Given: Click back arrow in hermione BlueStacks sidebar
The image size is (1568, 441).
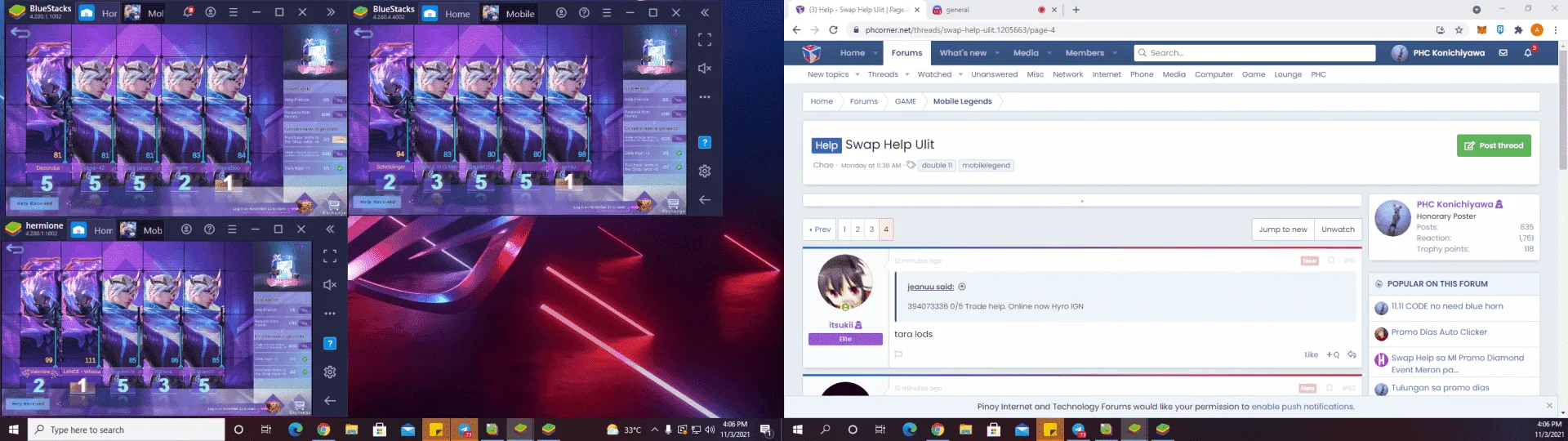Looking at the screenshot, I should pos(330,400).
